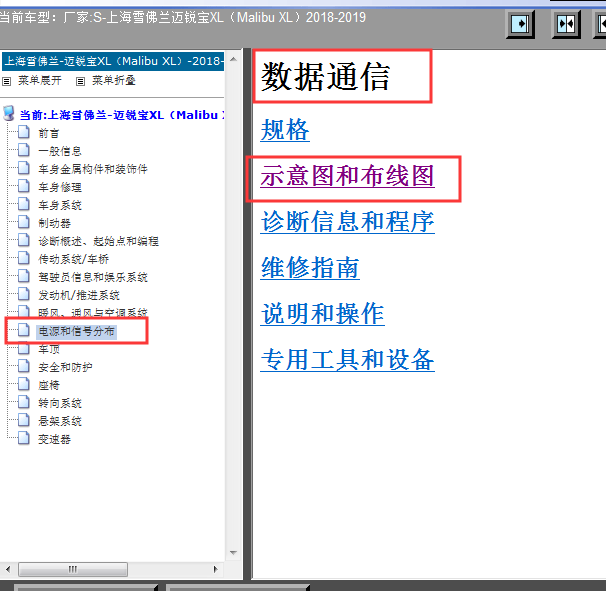This screenshot has width=606, height=591.
Task: Click the page icon next to 转向系统
Action: click(x=24, y=402)
